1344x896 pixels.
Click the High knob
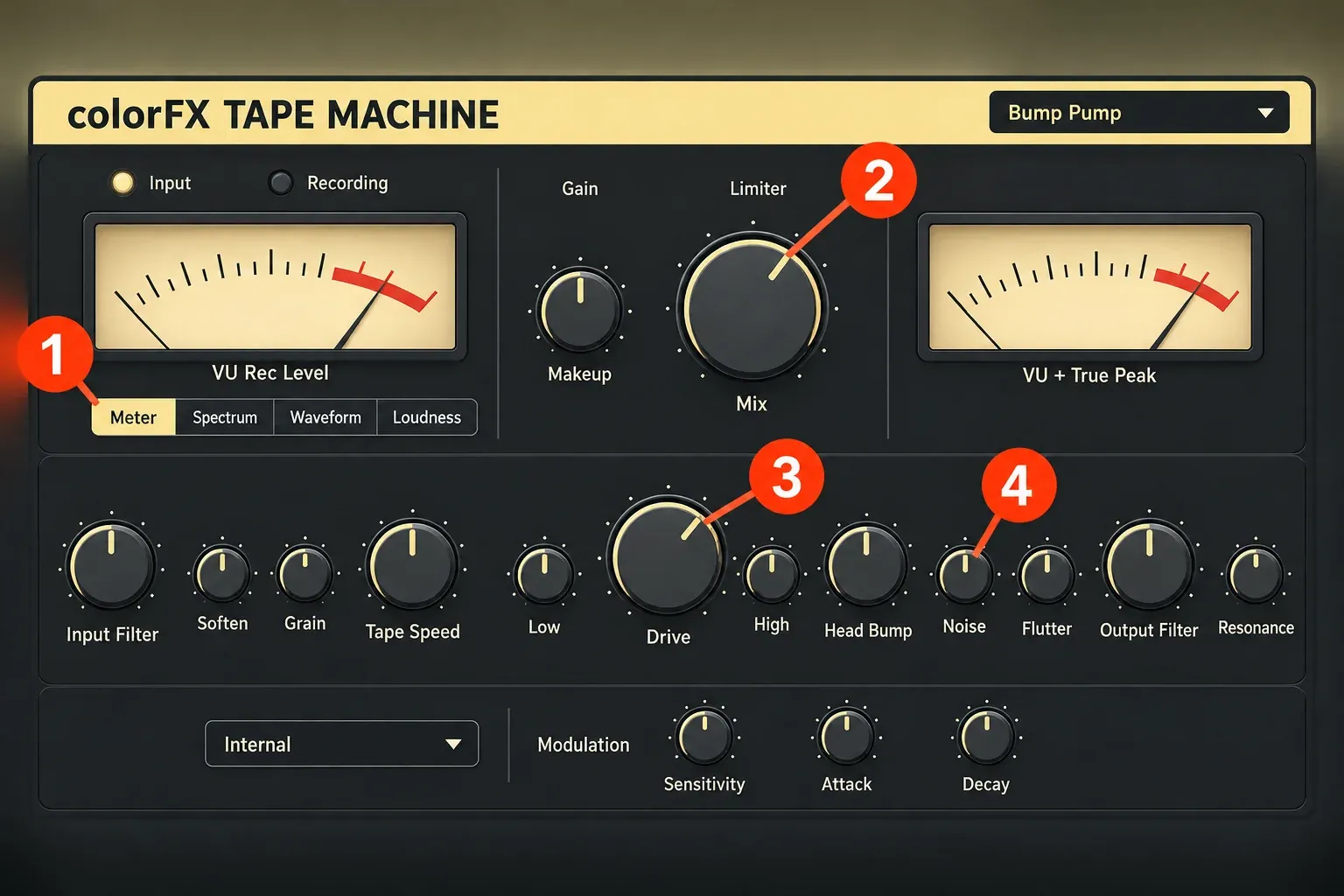pyautogui.click(x=772, y=575)
